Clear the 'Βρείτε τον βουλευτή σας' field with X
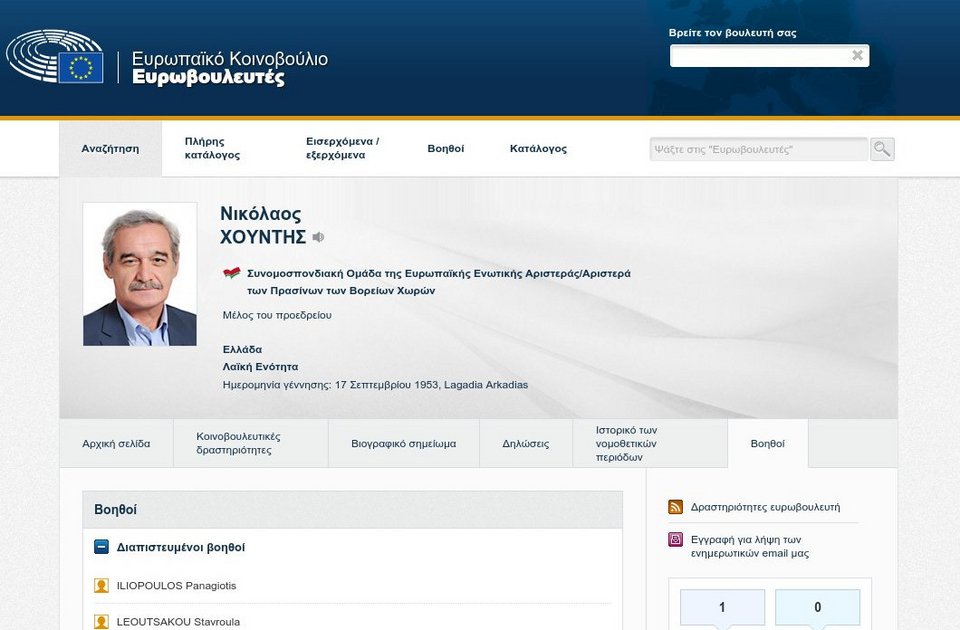Image resolution: width=960 pixels, height=630 pixels. coord(858,56)
